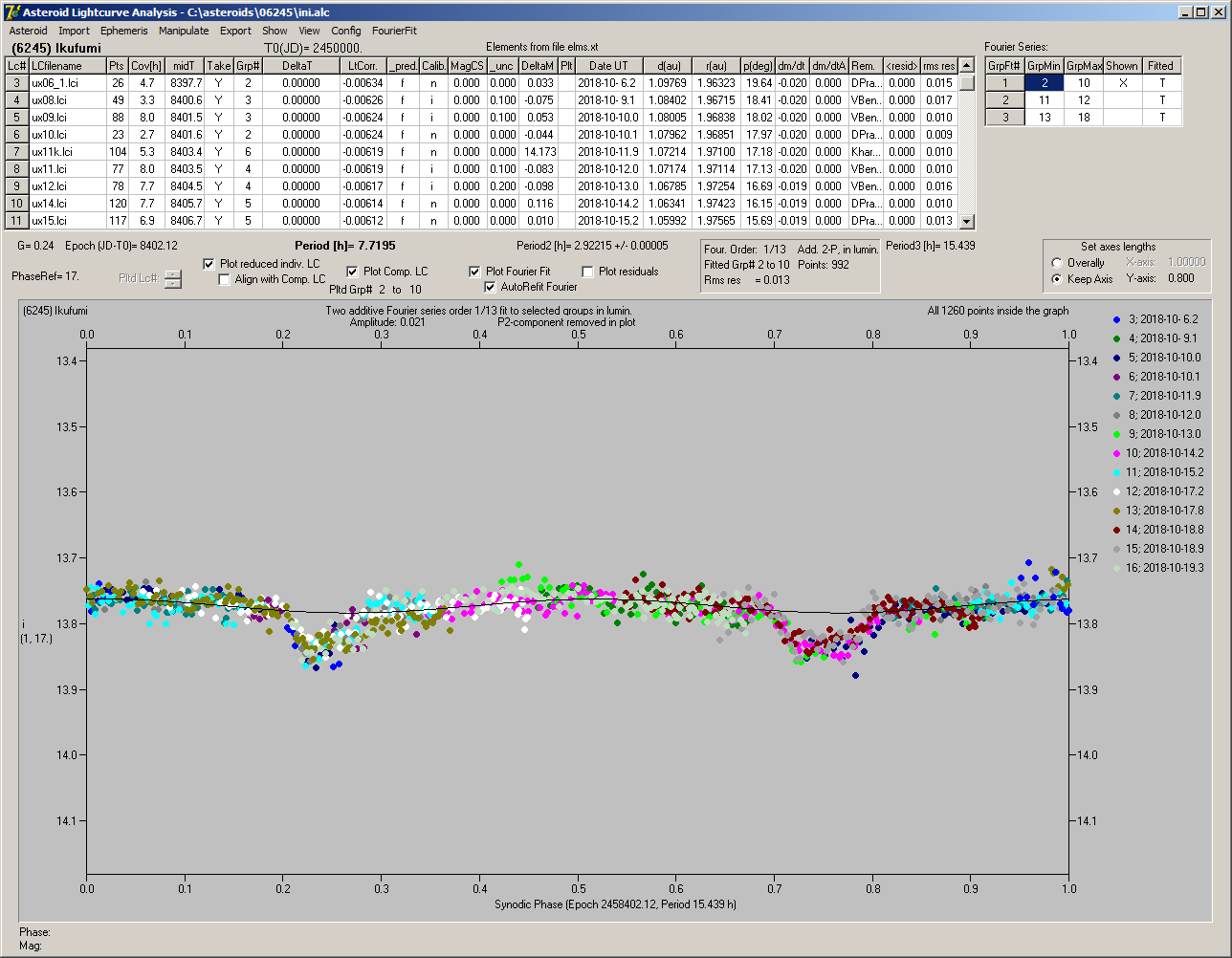Click DeltaM value 14.173

point(538,152)
